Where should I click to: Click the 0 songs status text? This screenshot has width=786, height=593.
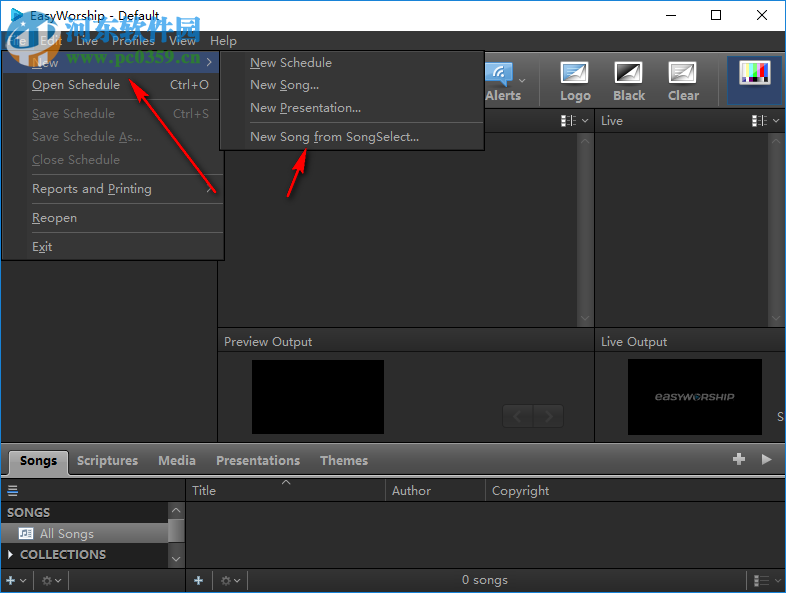(x=485, y=580)
